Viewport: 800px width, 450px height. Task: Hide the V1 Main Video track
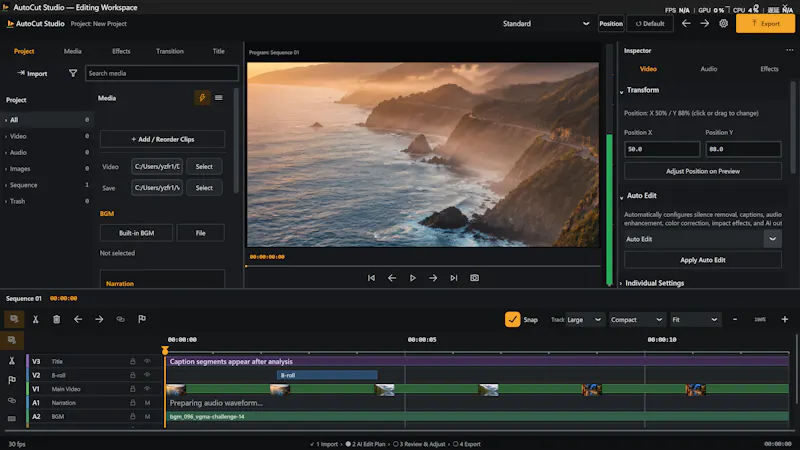coord(147,389)
